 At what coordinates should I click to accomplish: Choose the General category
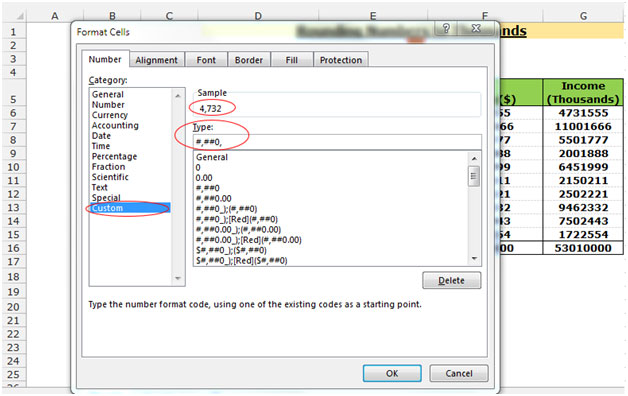tap(107, 94)
